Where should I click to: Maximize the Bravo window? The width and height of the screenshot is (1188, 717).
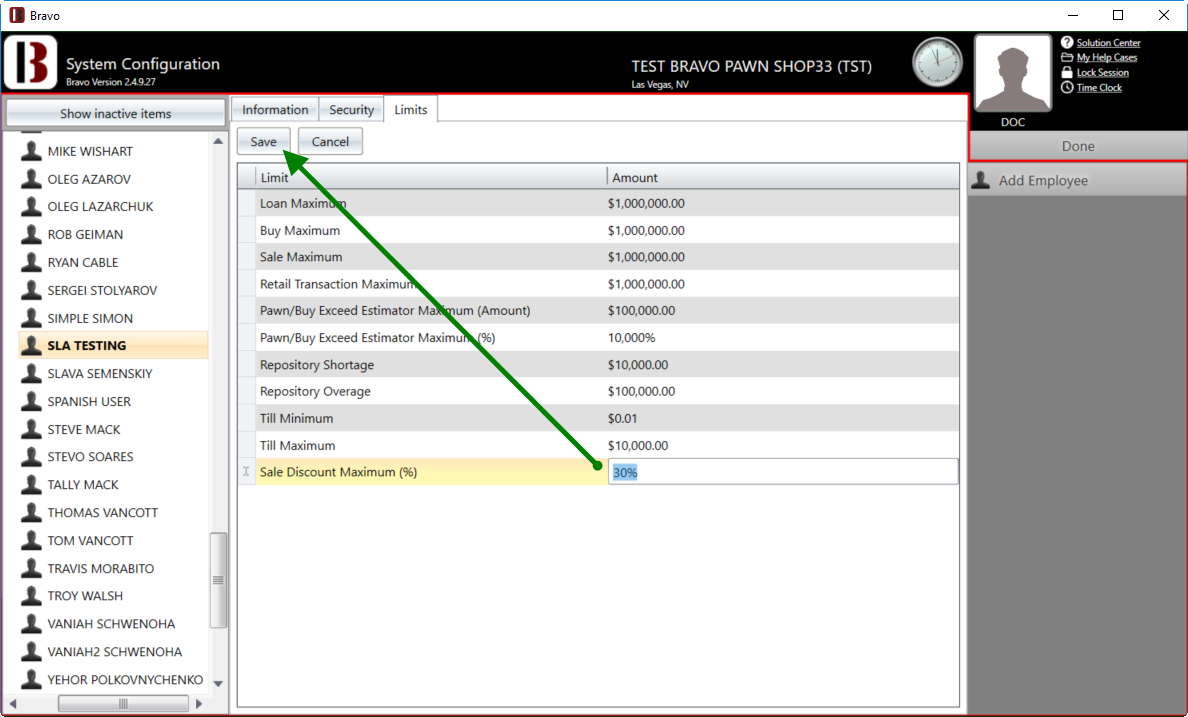(1118, 15)
